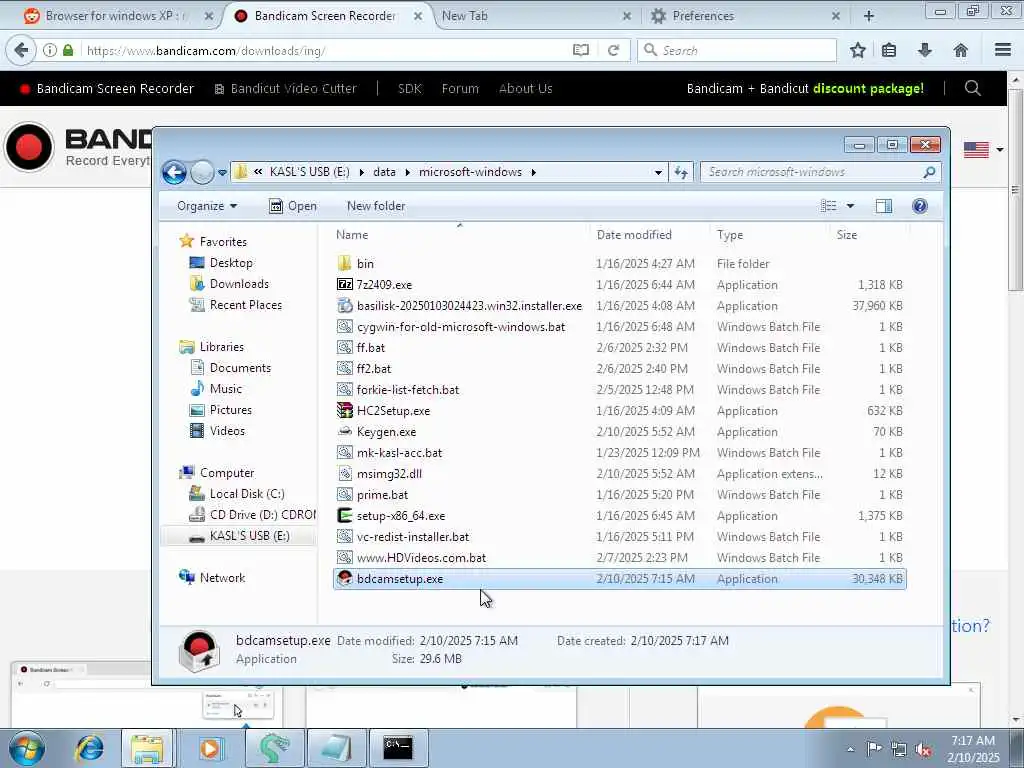Select the bdcamsetup.exe file
This screenshot has width=1024, height=768.
(x=620, y=579)
